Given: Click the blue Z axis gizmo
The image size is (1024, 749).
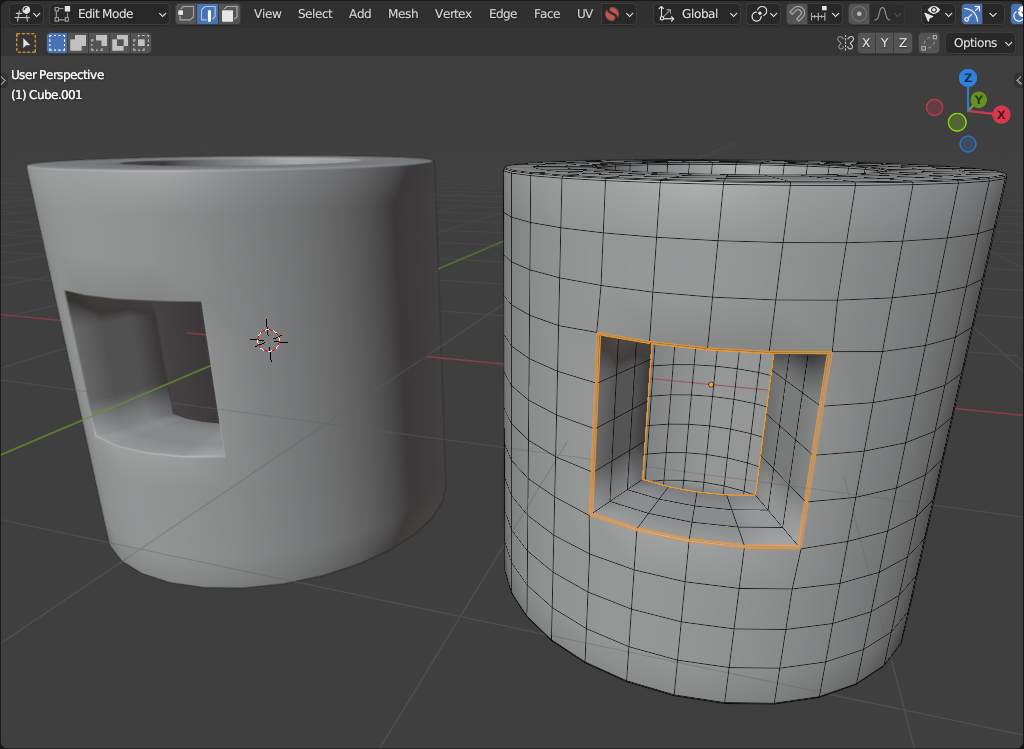Looking at the screenshot, I should pyautogui.click(x=968, y=78).
